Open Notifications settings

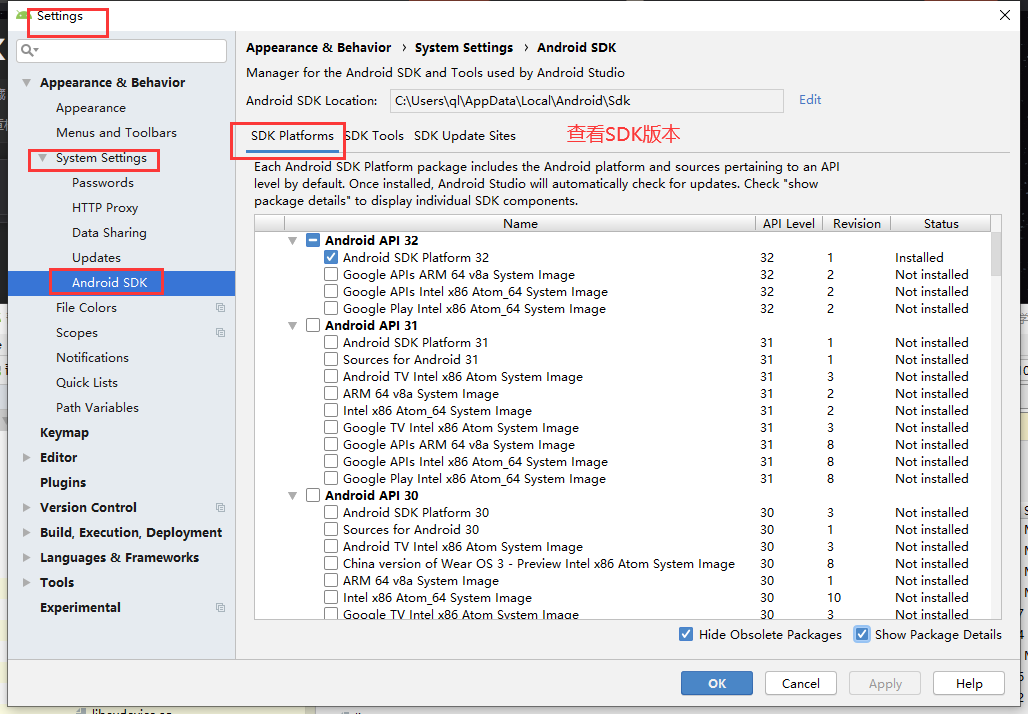point(92,357)
